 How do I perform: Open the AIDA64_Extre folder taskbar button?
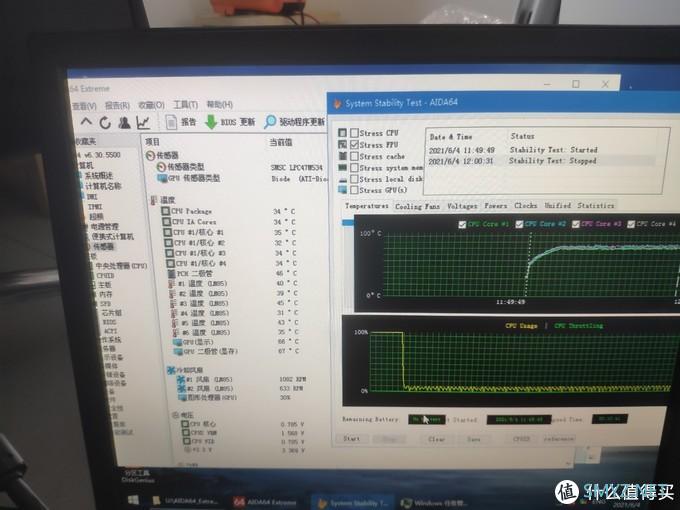[187, 500]
